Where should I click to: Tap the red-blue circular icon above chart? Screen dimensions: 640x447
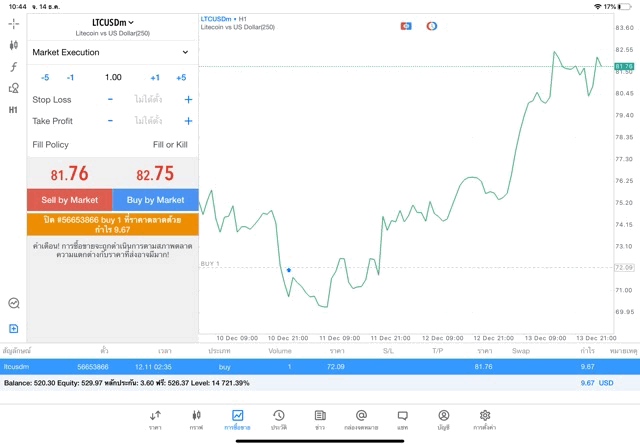(432, 26)
